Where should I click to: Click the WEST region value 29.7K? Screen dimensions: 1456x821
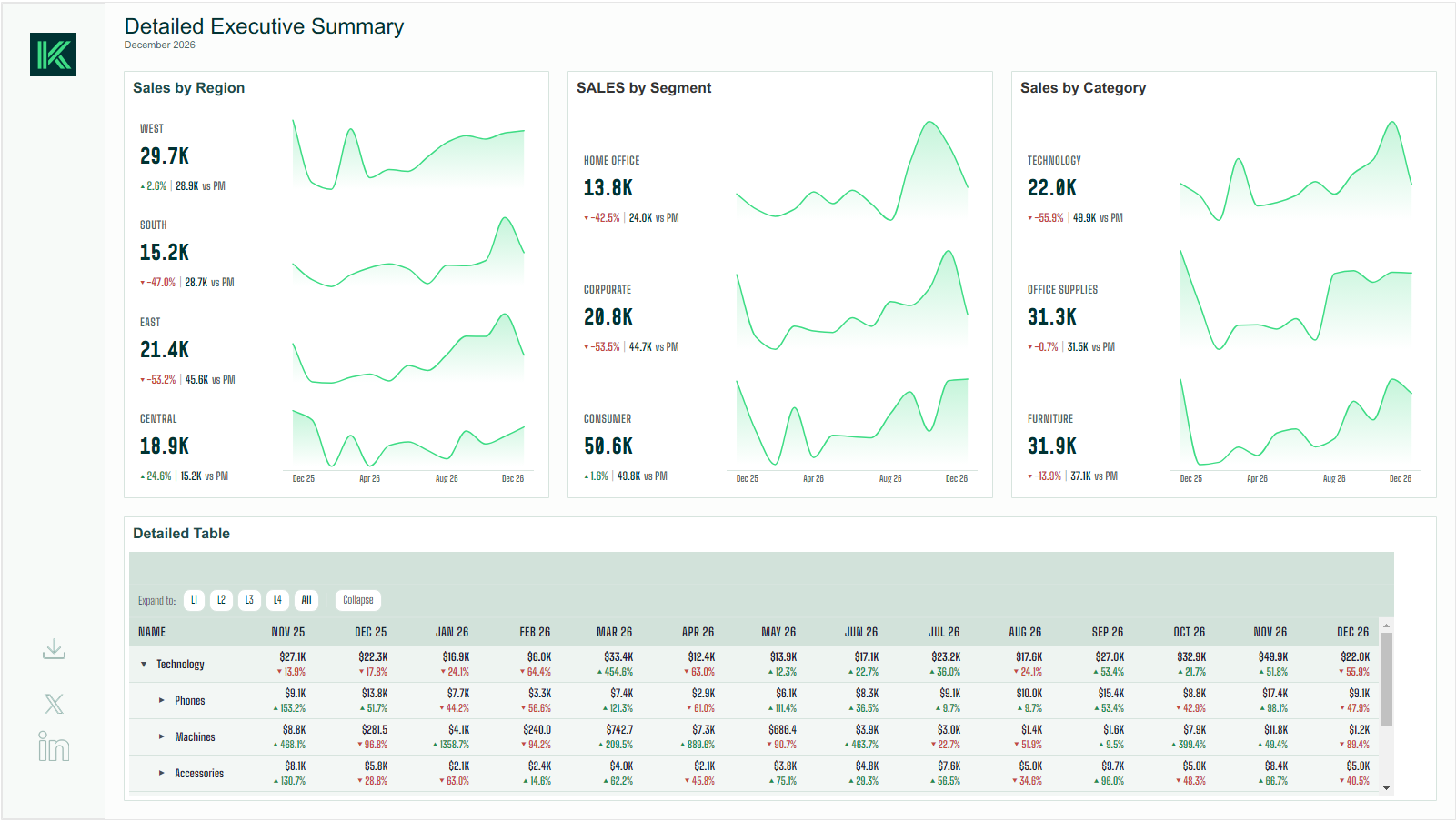[165, 156]
